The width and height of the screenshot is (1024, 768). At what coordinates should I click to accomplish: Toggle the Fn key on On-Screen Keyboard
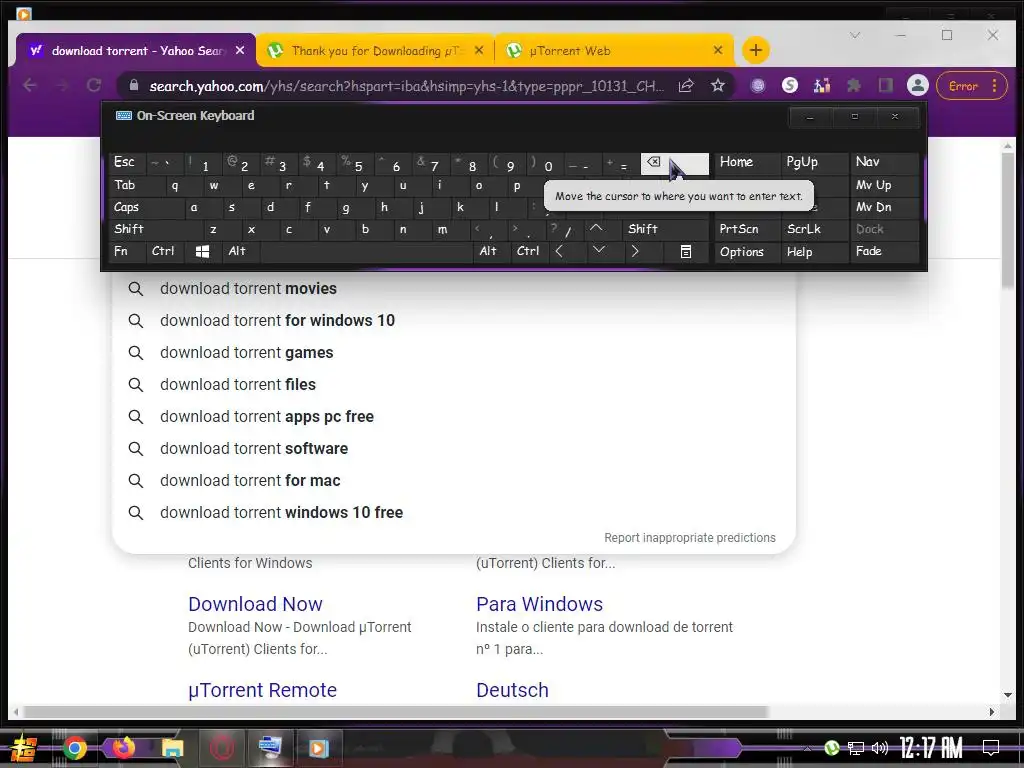tap(127, 251)
